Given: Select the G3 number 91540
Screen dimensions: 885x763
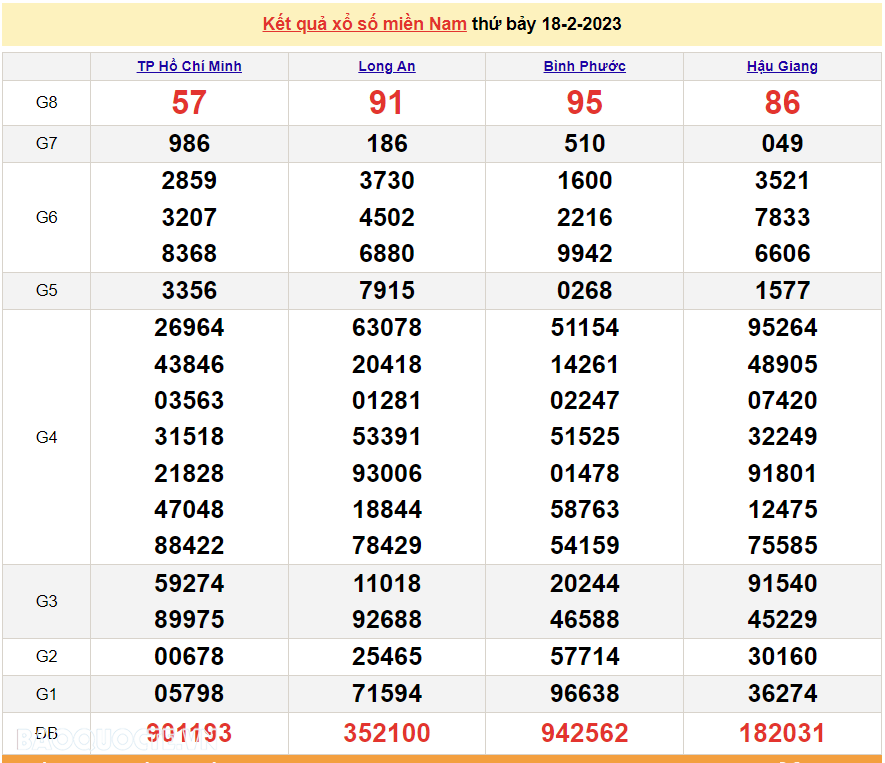Looking at the screenshot, I should point(782,584).
